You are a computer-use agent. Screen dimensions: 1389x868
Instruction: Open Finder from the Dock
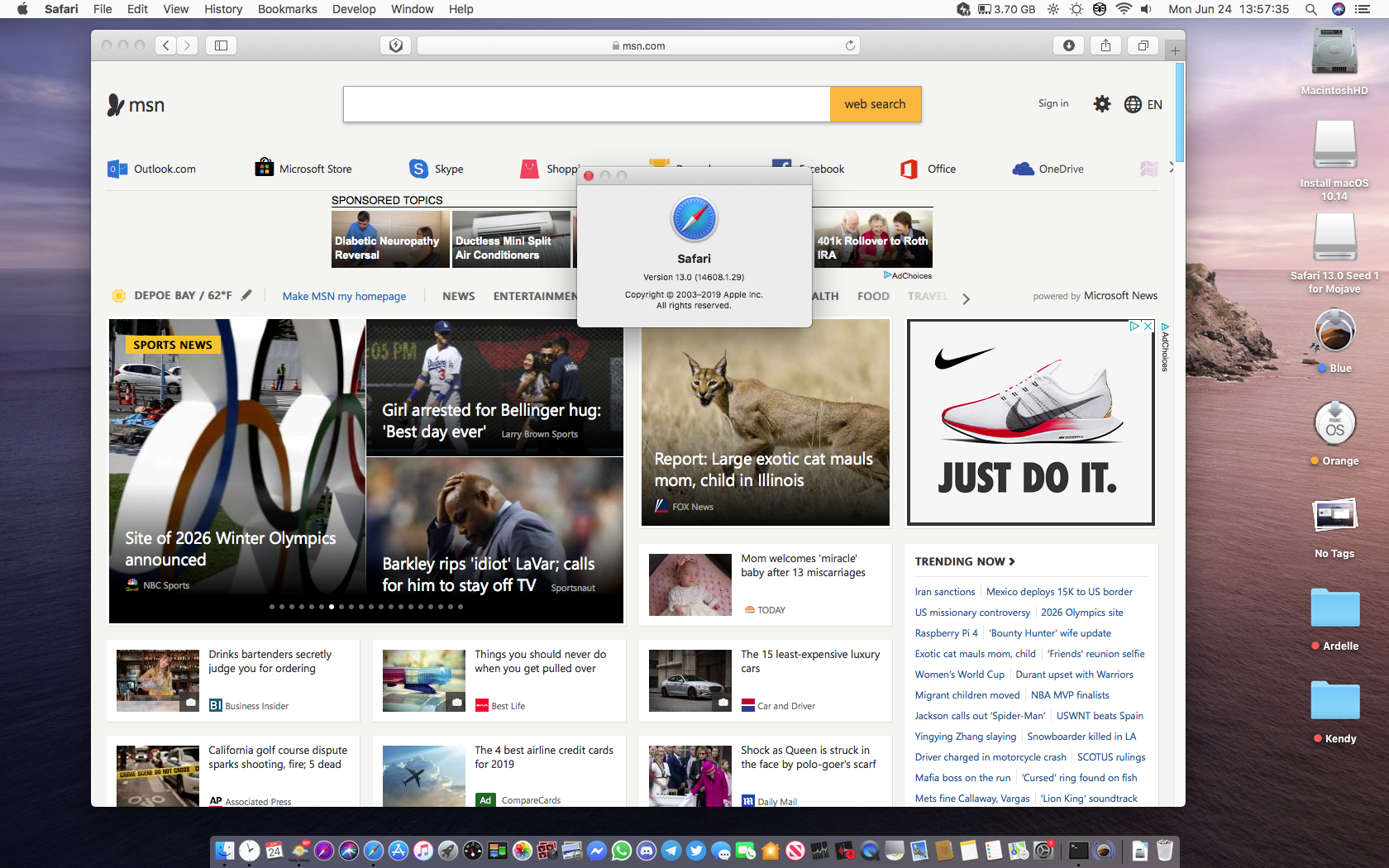pos(224,850)
